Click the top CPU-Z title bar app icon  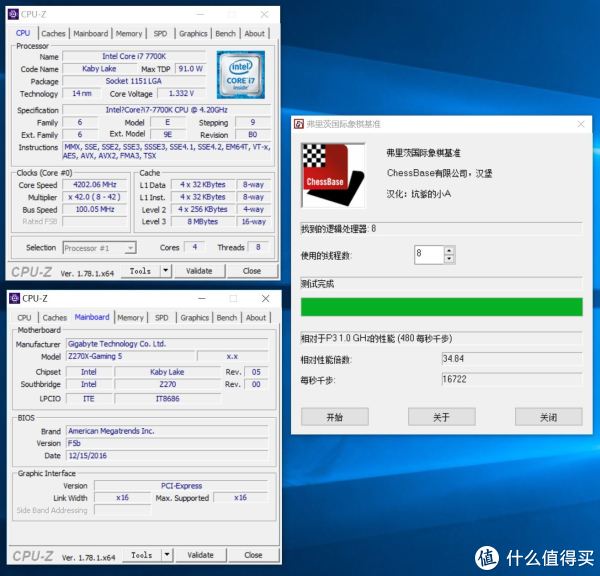[x=13, y=15]
